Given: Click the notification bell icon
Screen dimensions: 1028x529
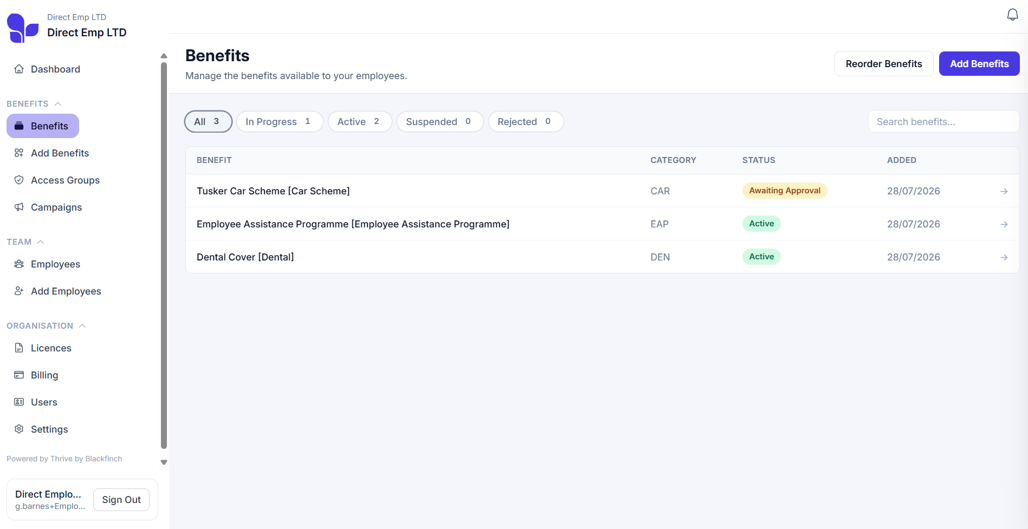Looking at the screenshot, I should point(1012,15).
